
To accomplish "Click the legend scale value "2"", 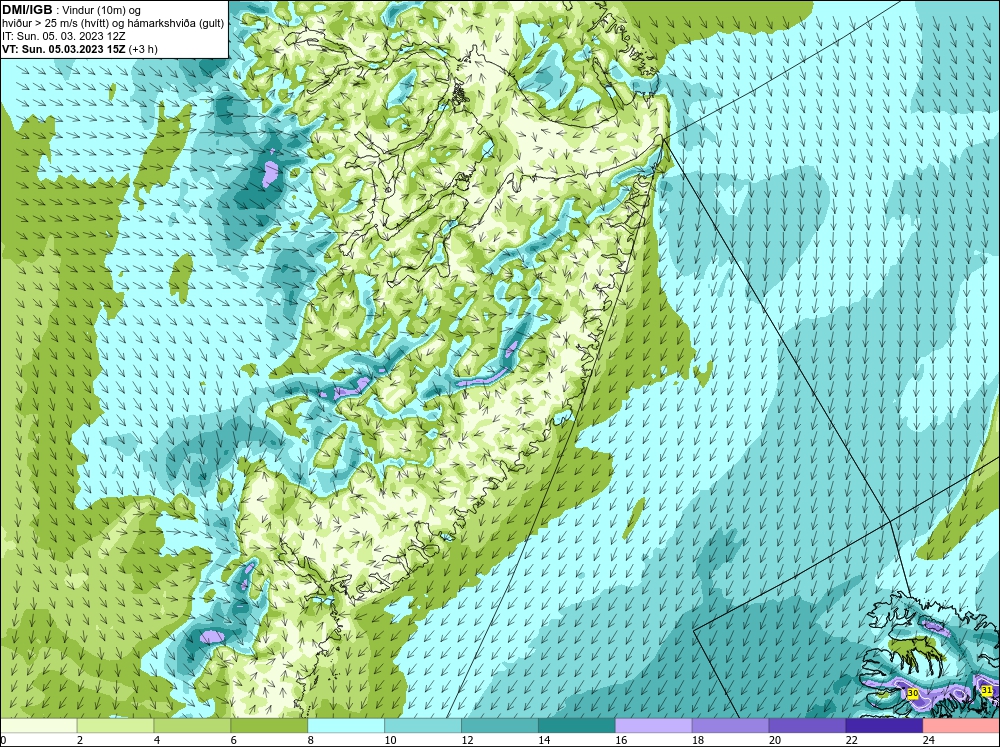I will point(80,740).
